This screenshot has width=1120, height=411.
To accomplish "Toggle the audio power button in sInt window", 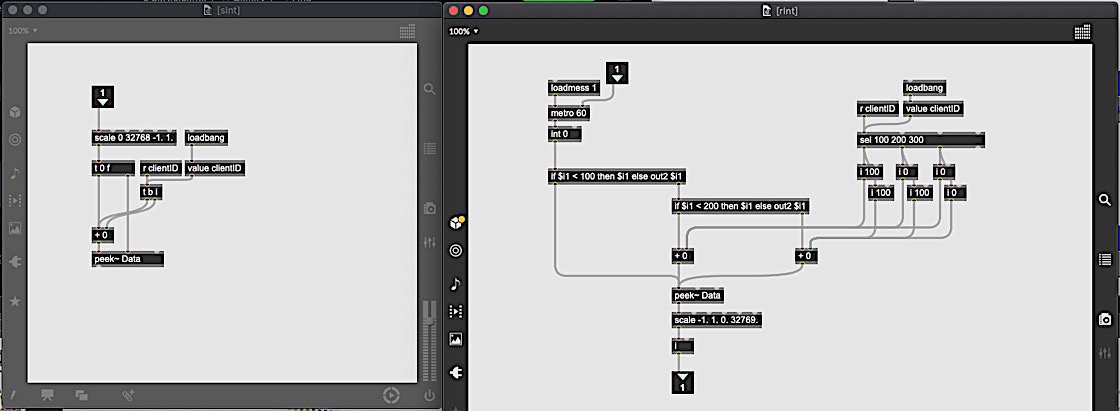I will point(429,395).
